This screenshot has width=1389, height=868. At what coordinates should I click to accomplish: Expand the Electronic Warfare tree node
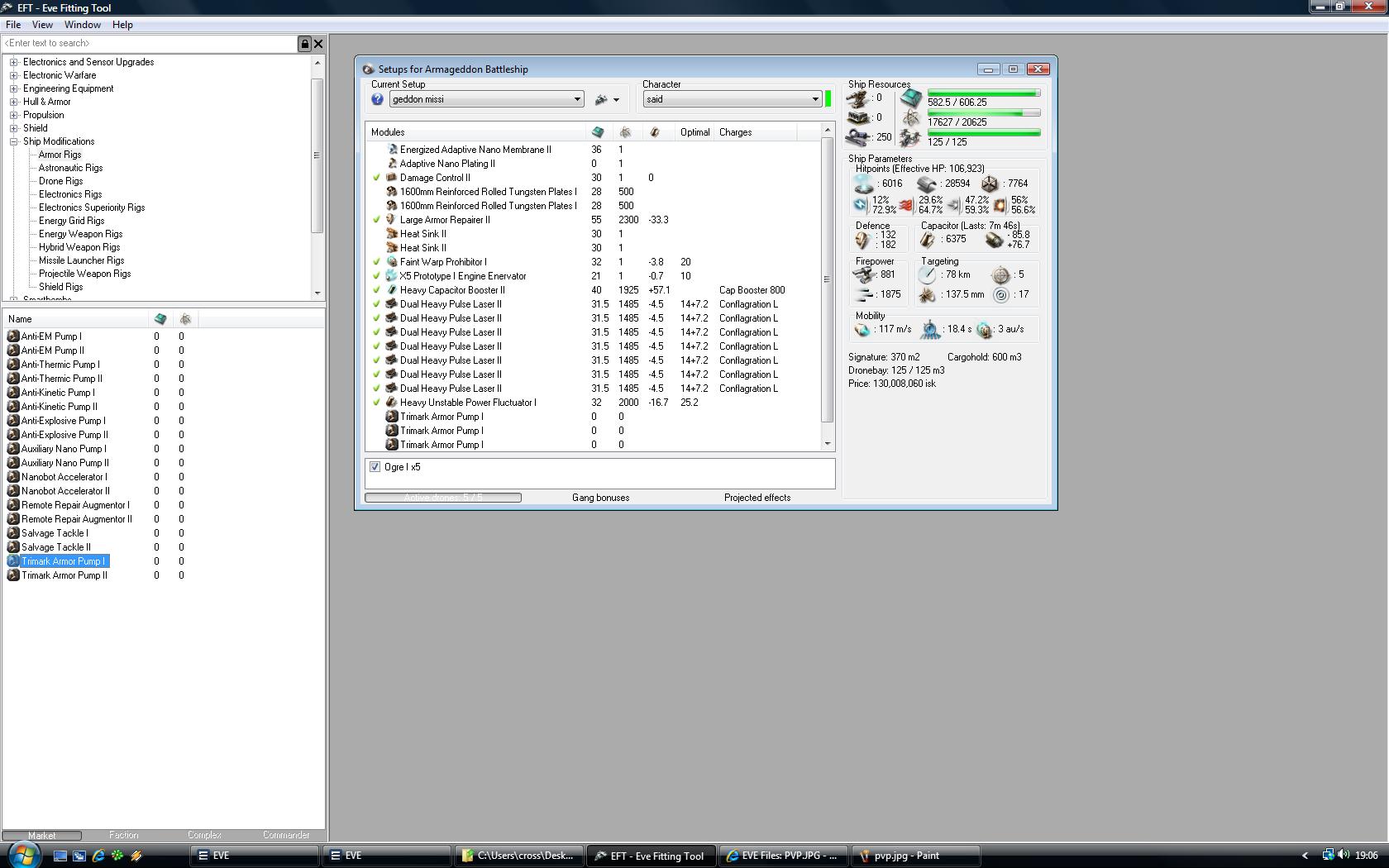[13, 75]
